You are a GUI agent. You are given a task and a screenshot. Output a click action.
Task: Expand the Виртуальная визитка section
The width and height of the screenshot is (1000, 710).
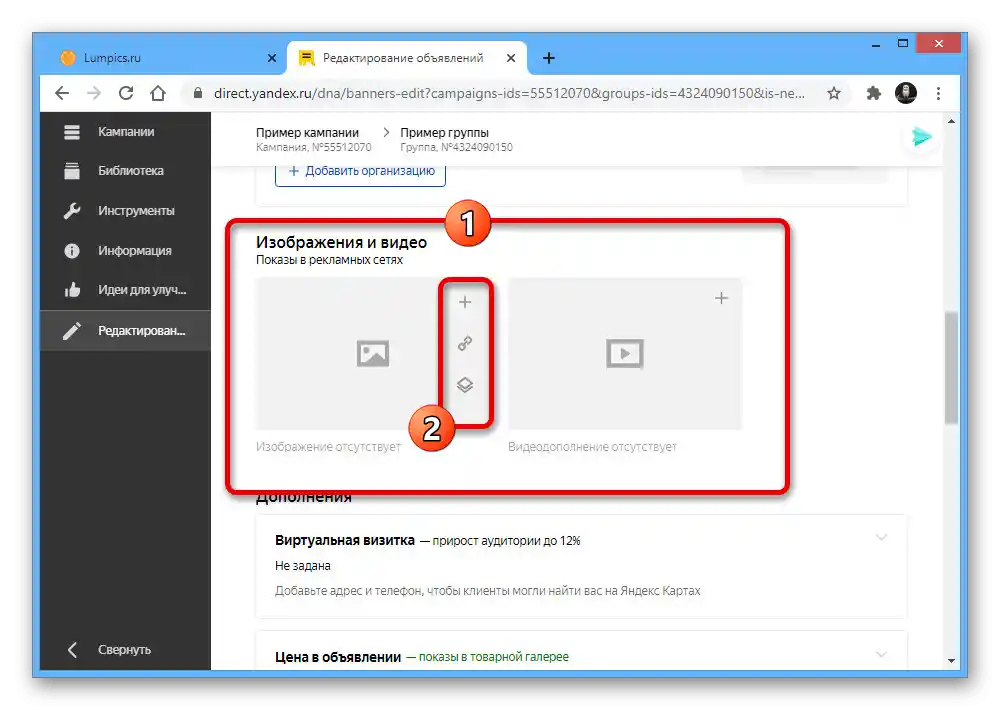[881, 538]
